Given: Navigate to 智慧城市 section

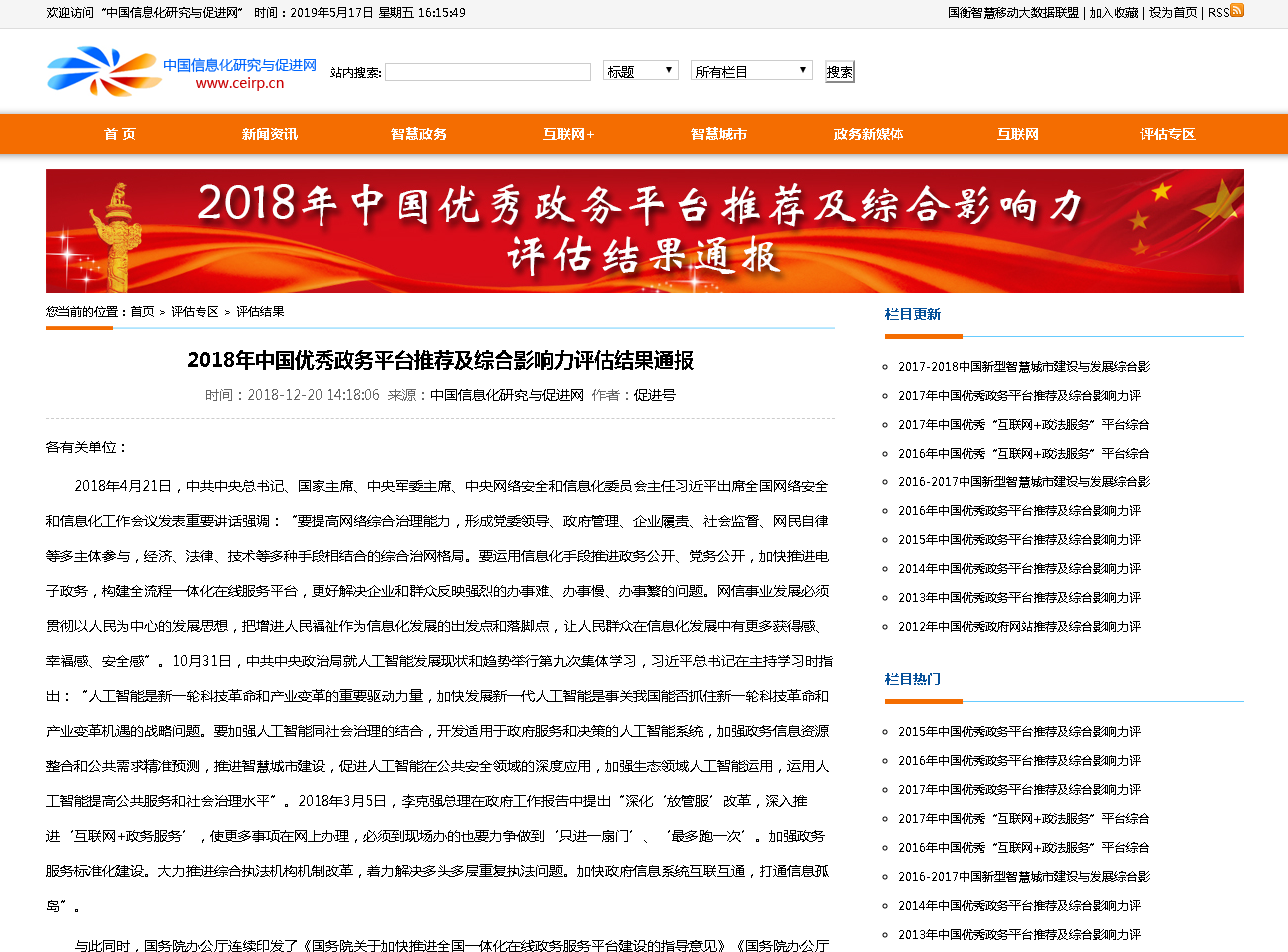Looking at the screenshot, I should tap(719, 134).
